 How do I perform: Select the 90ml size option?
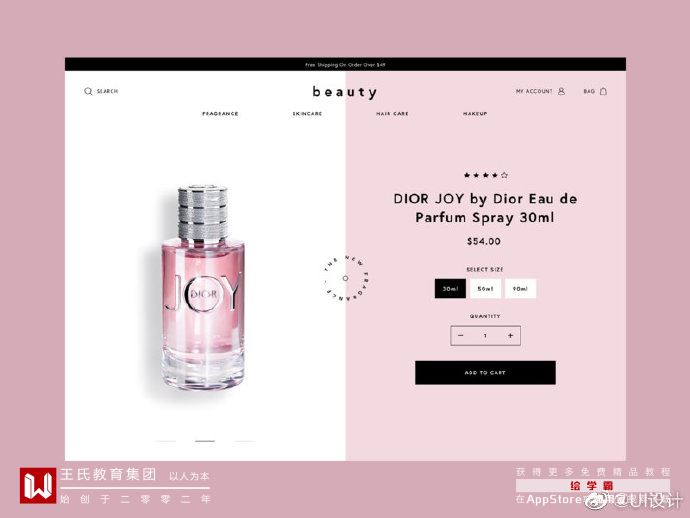(x=520, y=289)
